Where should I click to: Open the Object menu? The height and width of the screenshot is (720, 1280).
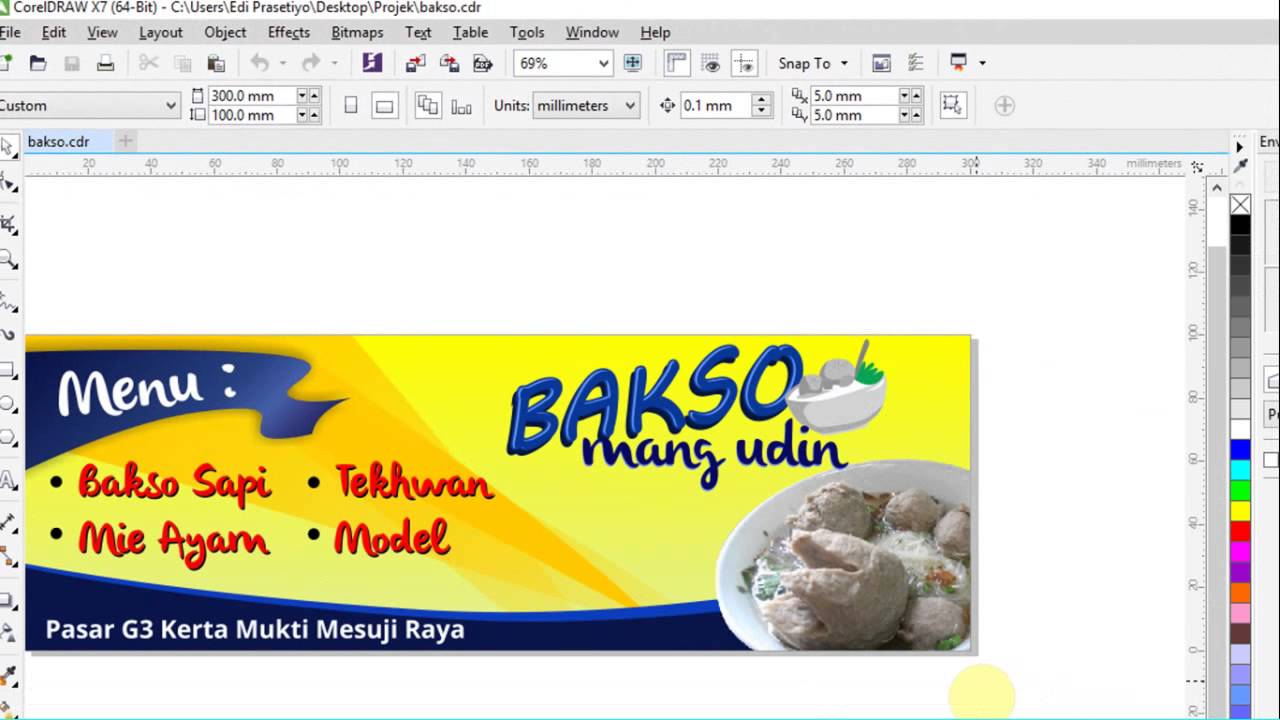coord(225,32)
